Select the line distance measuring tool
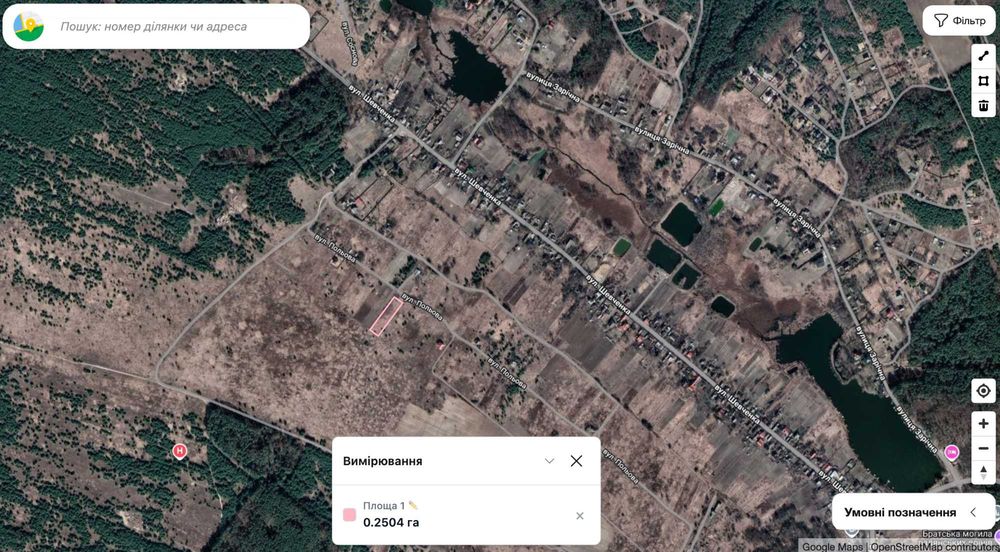The width and height of the screenshot is (1000, 552). pos(983,57)
